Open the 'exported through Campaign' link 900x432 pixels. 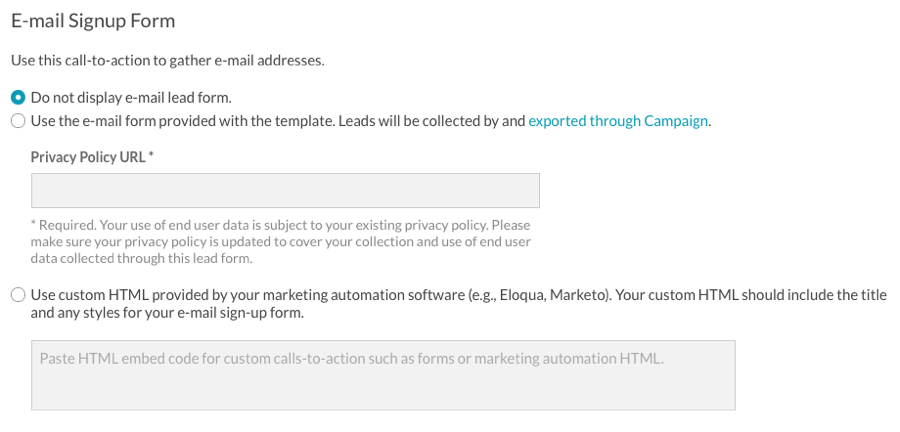pyautogui.click(x=618, y=121)
